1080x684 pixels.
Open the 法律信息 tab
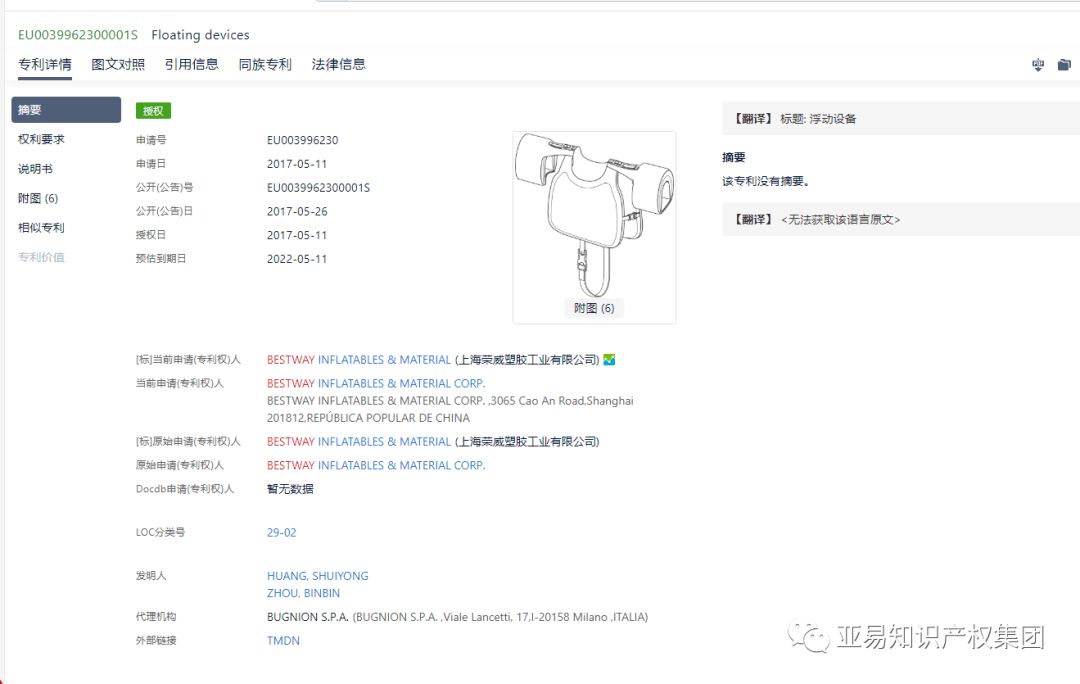pyautogui.click(x=338, y=64)
